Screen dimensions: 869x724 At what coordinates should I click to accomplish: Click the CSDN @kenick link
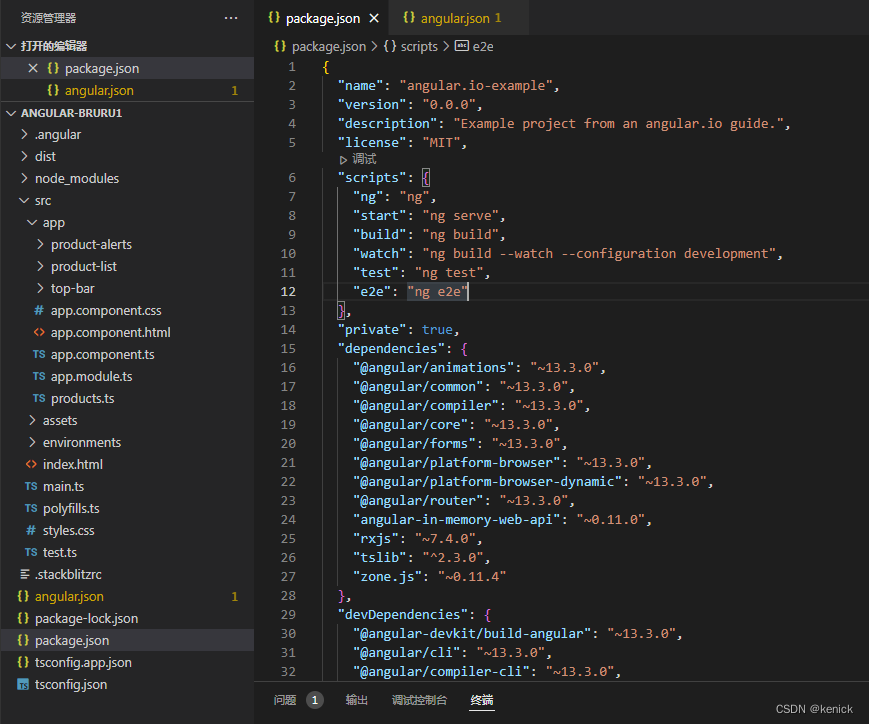(x=815, y=707)
